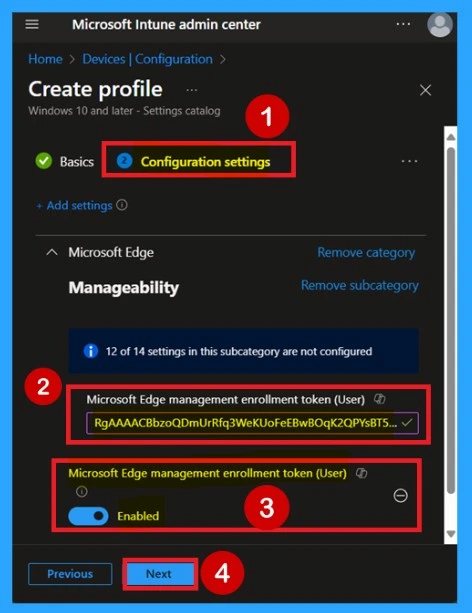Click the enrollment token input field

pyautogui.click(x=252, y=423)
